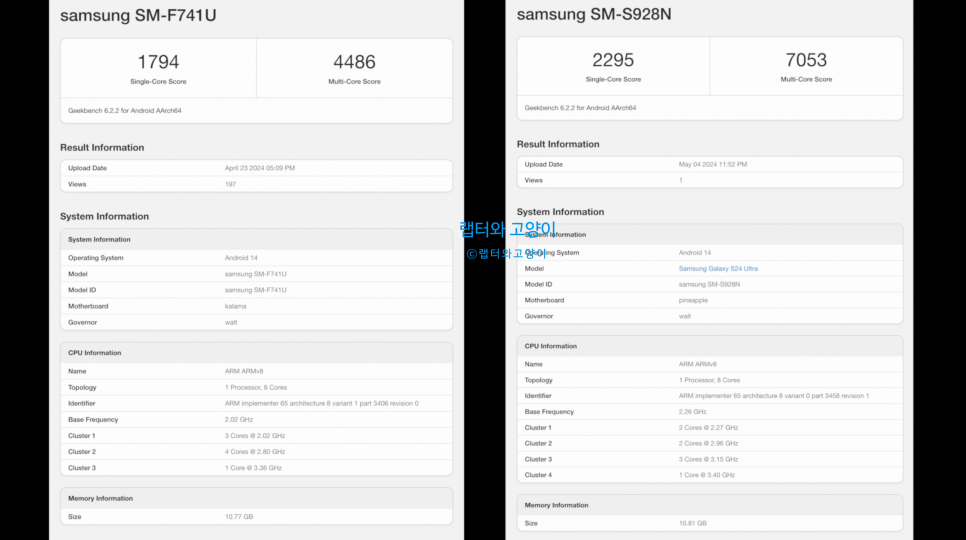
Task: Select the 2.02 GHz base frequency value
Action: pyautogui.click(x=238, y=419)
